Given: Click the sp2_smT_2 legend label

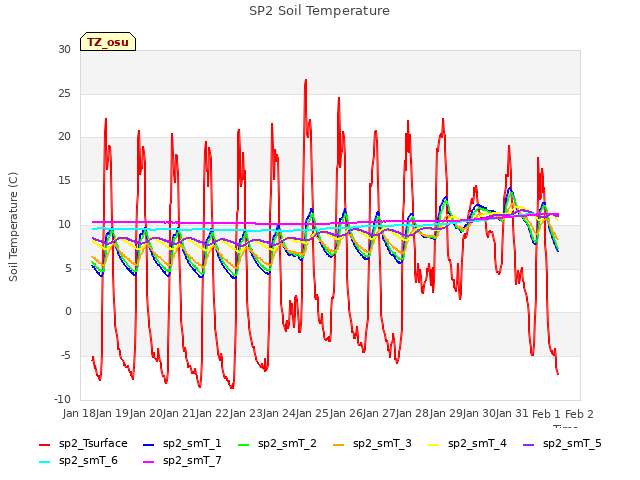Looking at the screenshot, I should 287,443.
